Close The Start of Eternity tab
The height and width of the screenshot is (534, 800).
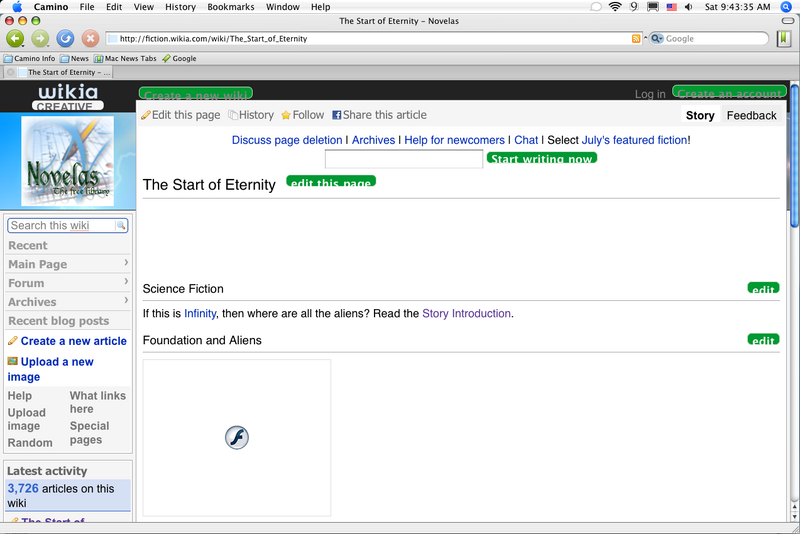10,72
